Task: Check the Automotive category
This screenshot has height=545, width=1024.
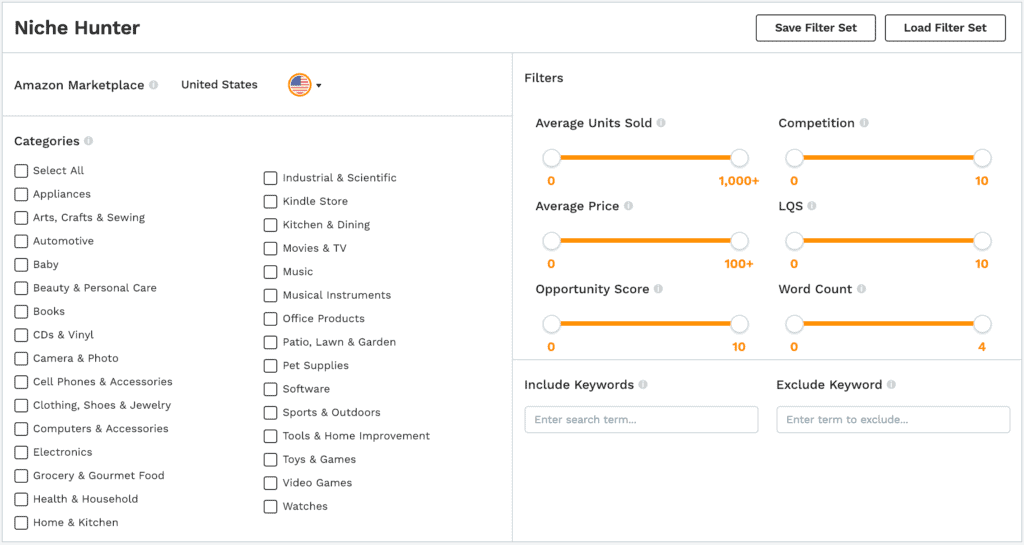Action: pos(21,241)
